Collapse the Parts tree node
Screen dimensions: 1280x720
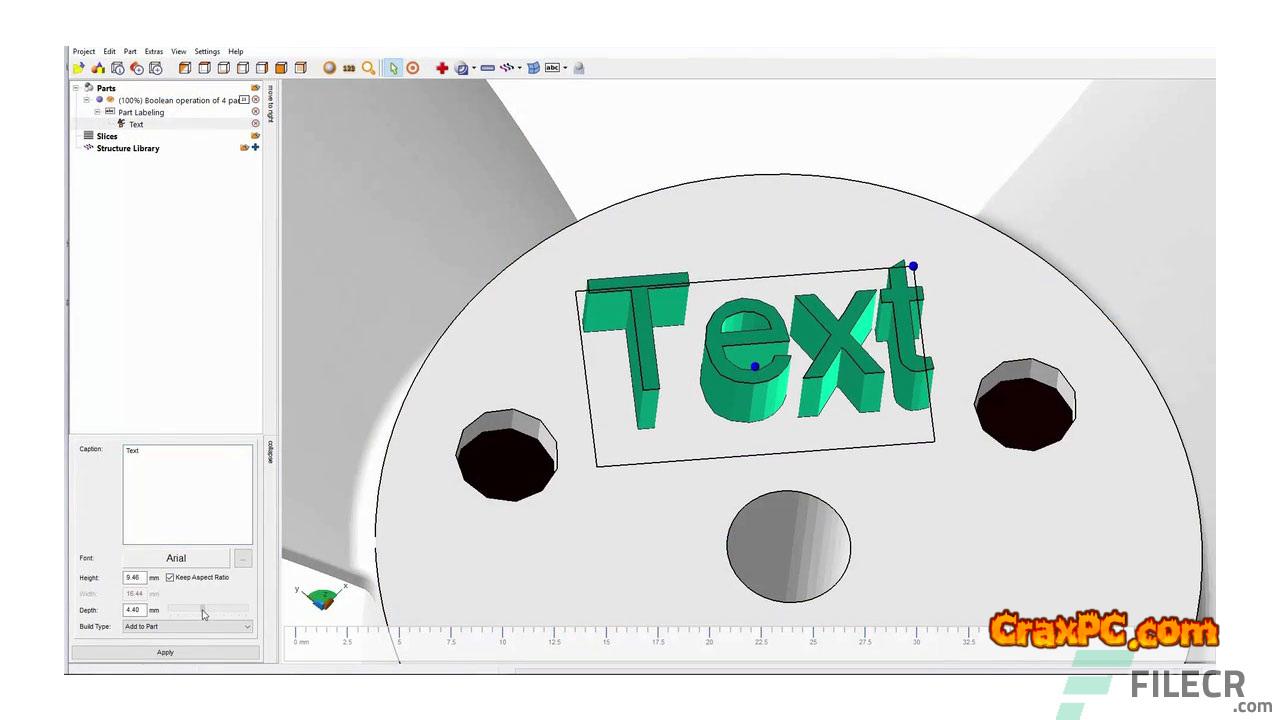(76, 88)
